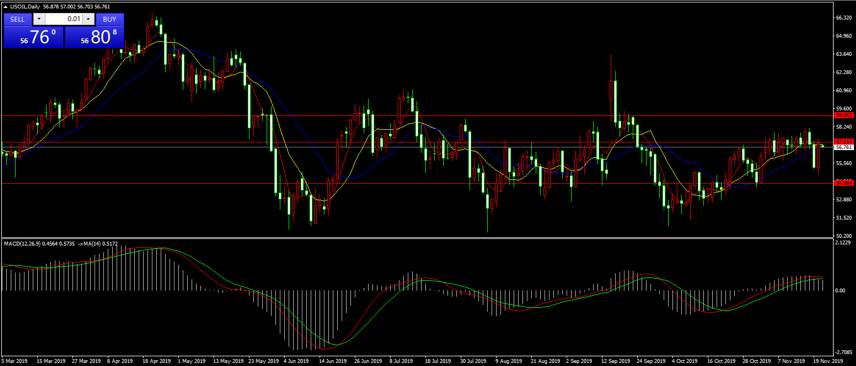The image size is (856, 366).
Task: Decrease lot volume with left arrow
Action: pos(39,19)
